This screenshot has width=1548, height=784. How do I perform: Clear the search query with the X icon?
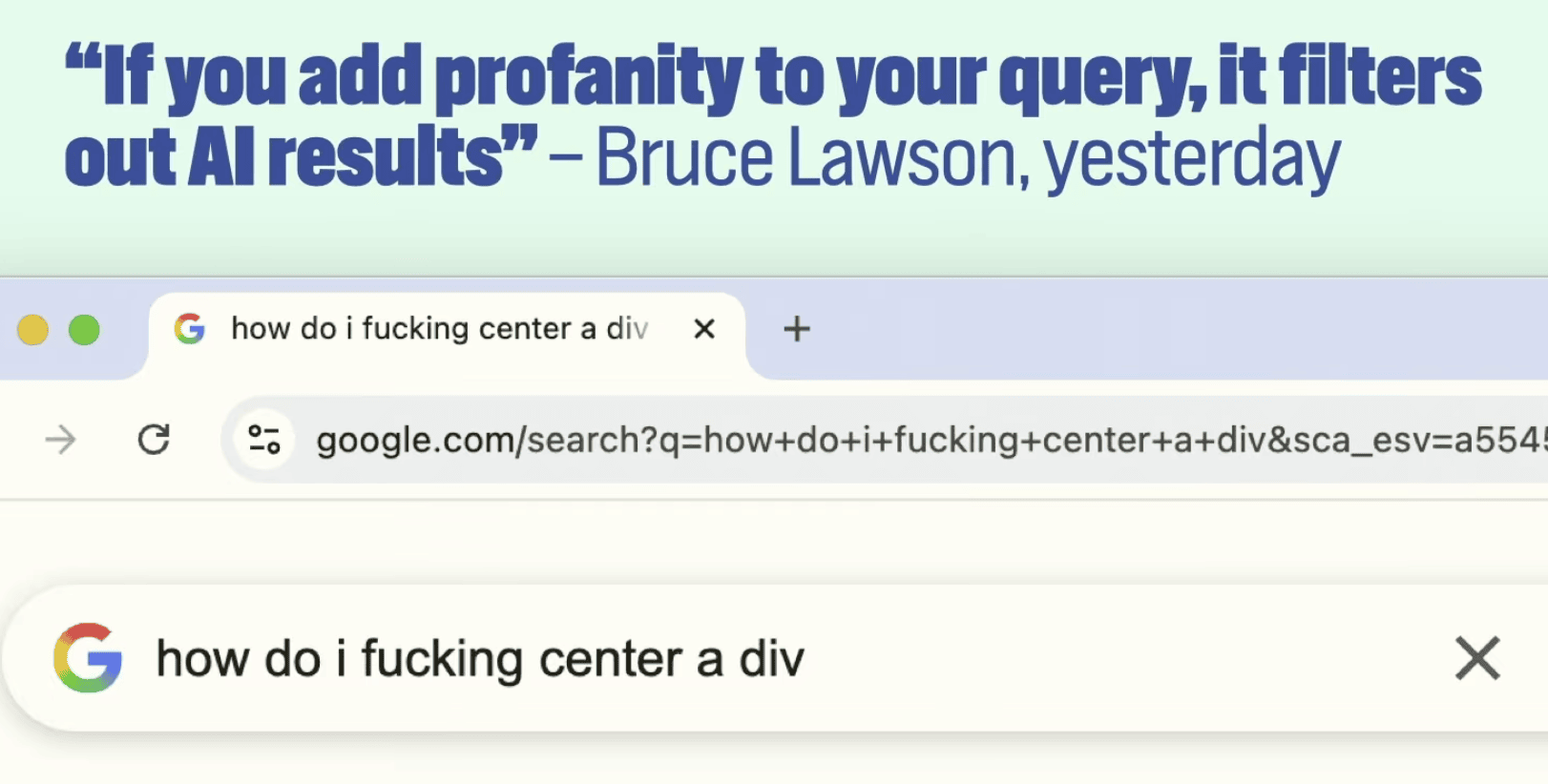tap(1477, 658)
